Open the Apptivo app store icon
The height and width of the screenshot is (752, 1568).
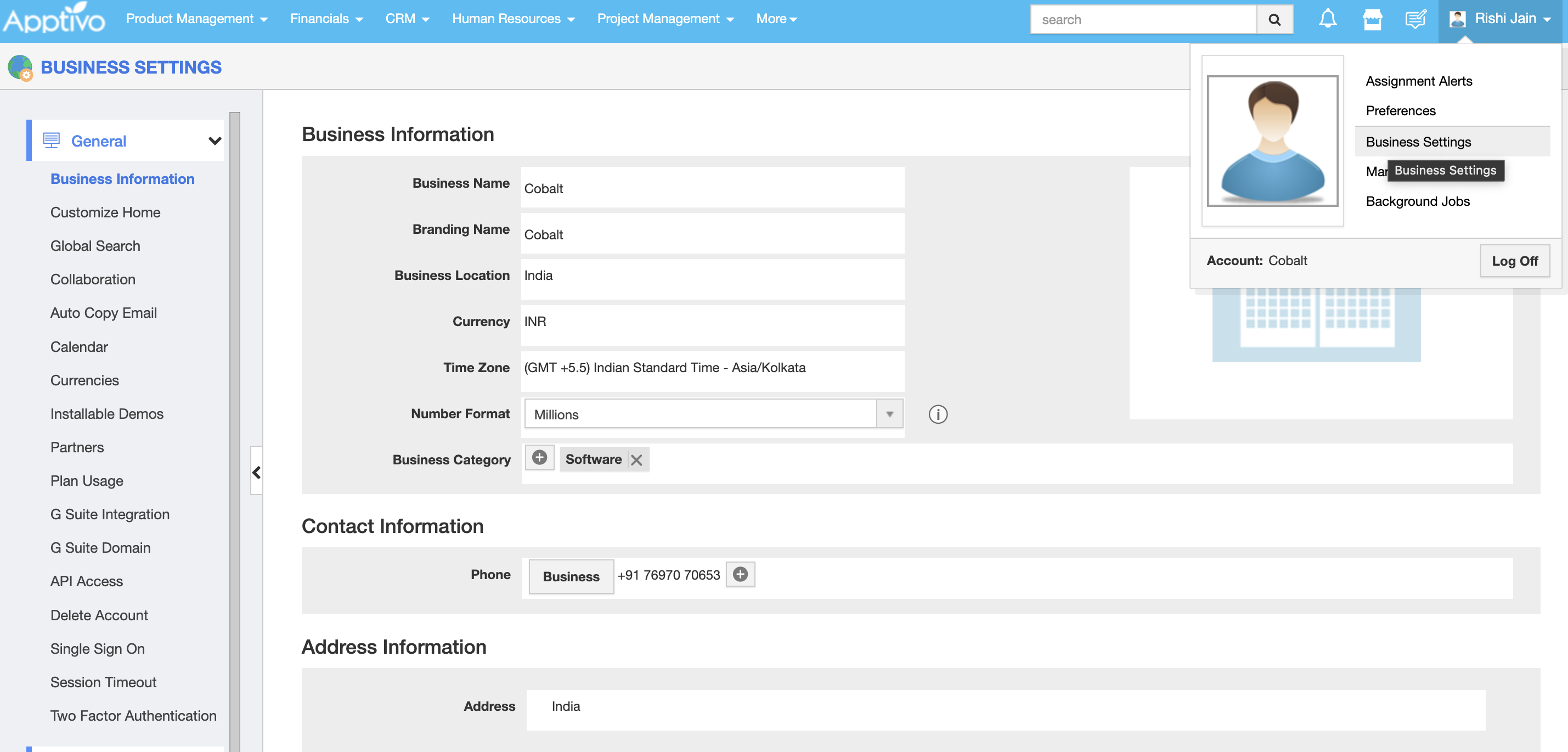(x=1373, y=19)
